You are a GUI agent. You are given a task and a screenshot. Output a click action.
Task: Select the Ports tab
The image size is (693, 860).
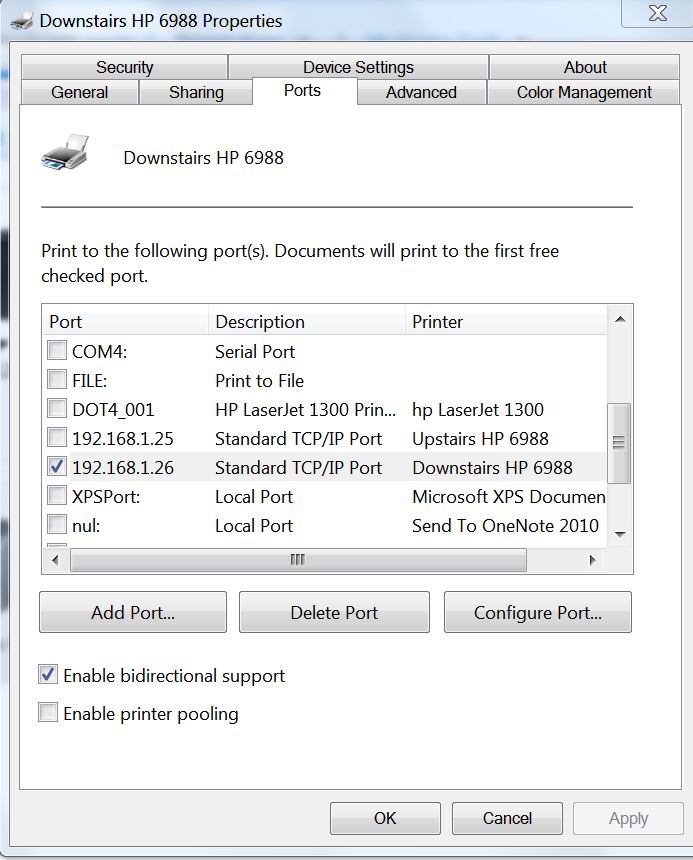[x=303, y=90]
